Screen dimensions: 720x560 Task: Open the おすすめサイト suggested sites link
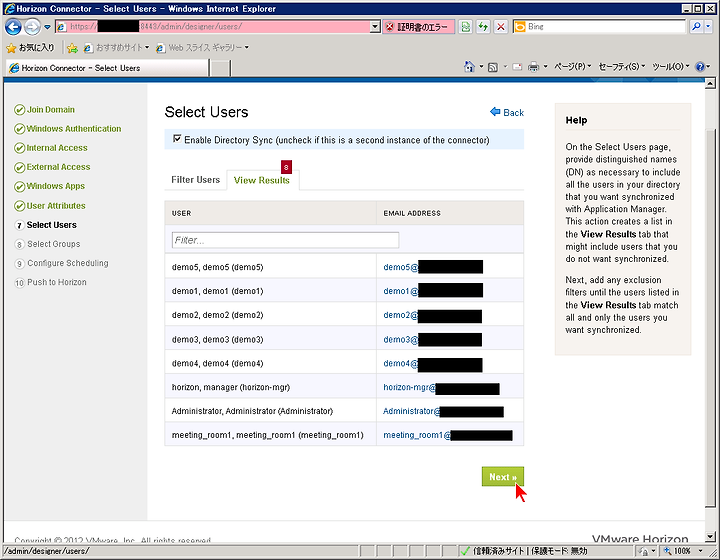point(117,47)
